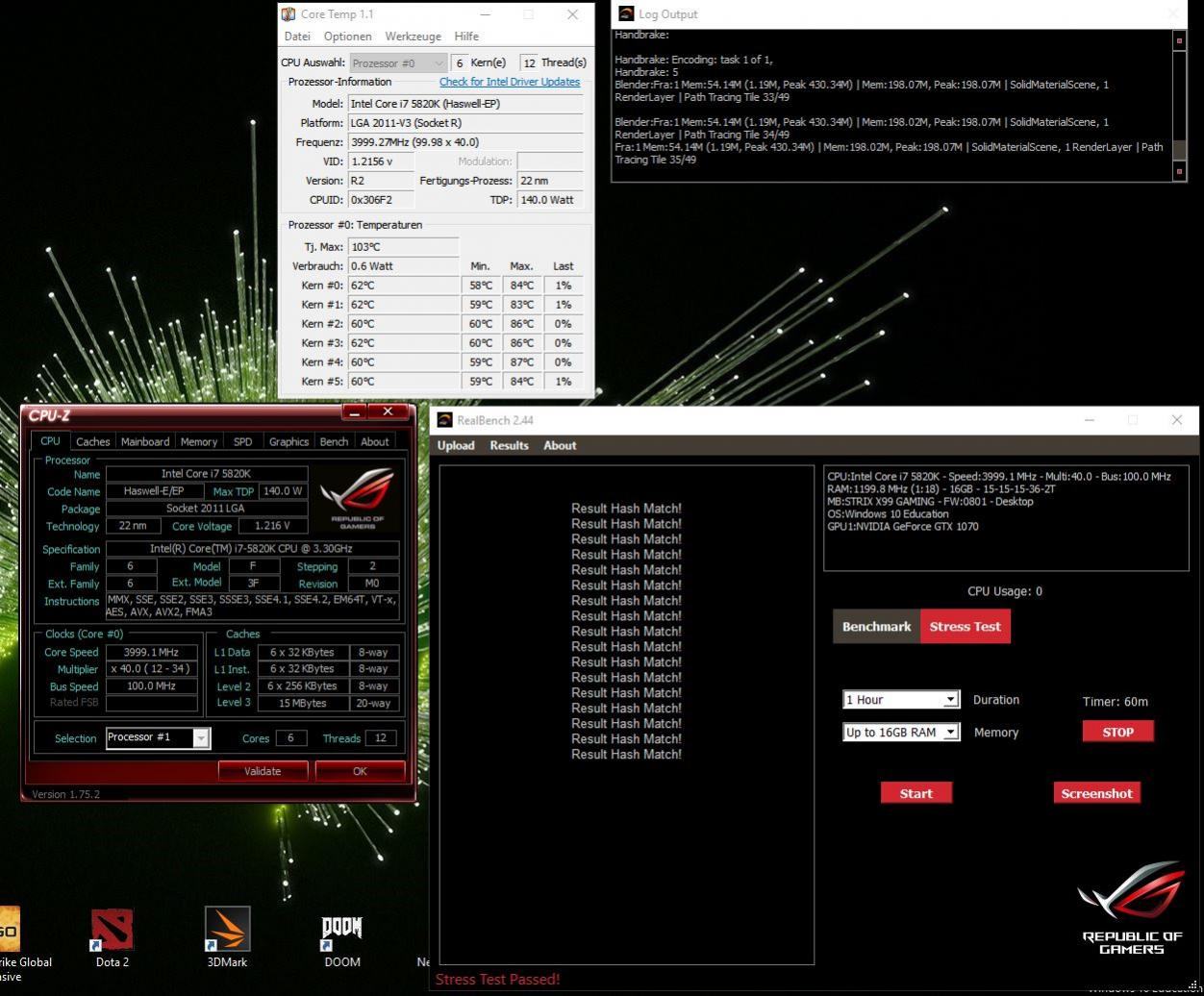
Task: Open the Werkzeuge menu in Core Temp
Action: [413, 37]
